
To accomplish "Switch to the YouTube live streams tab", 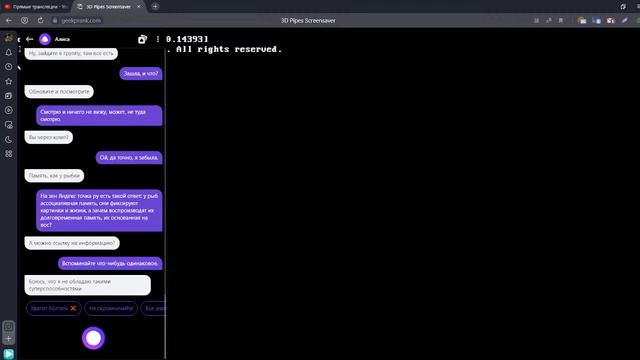I will [36, 7].
